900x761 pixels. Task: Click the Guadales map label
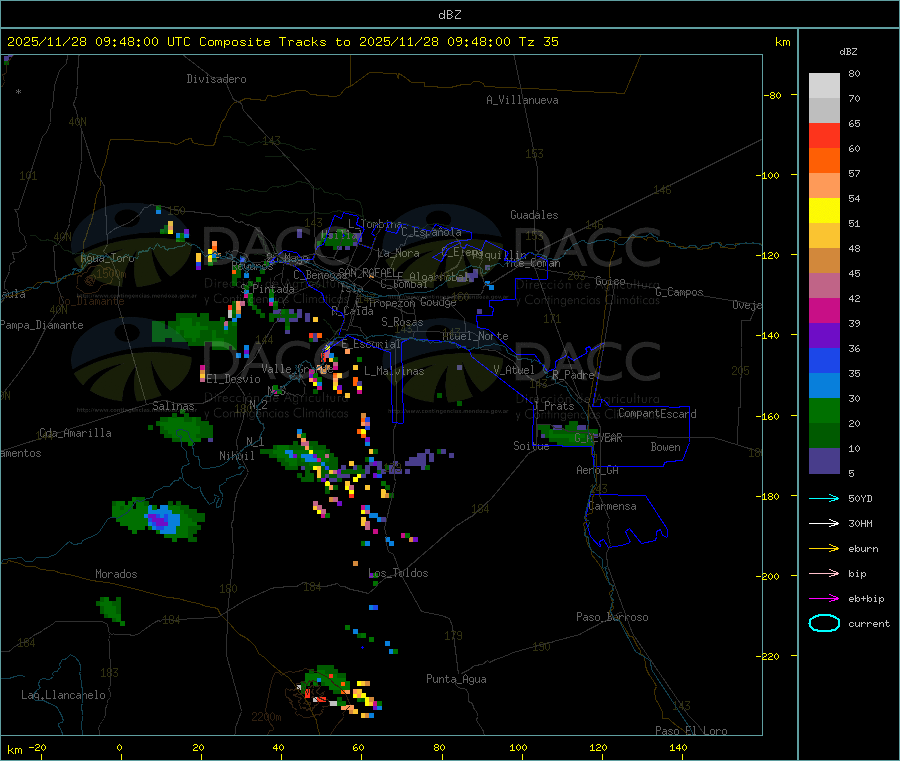(534, 215)
